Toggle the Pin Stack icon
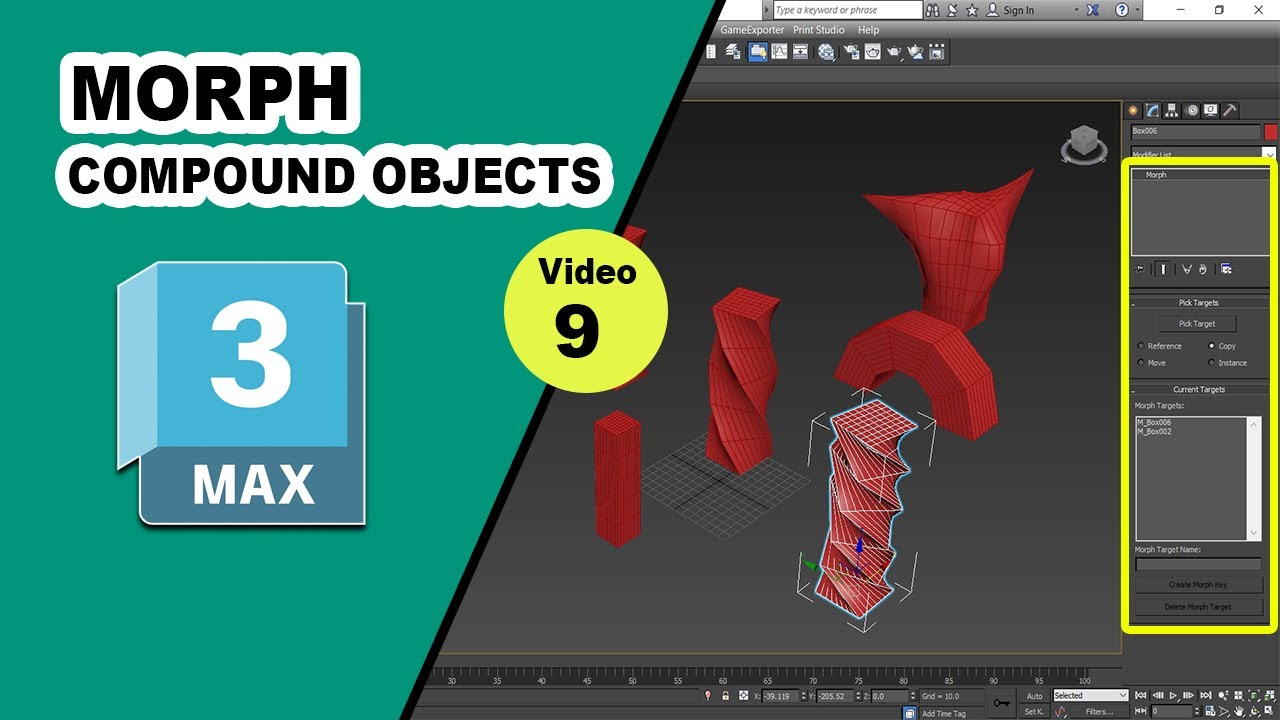 1141,269
